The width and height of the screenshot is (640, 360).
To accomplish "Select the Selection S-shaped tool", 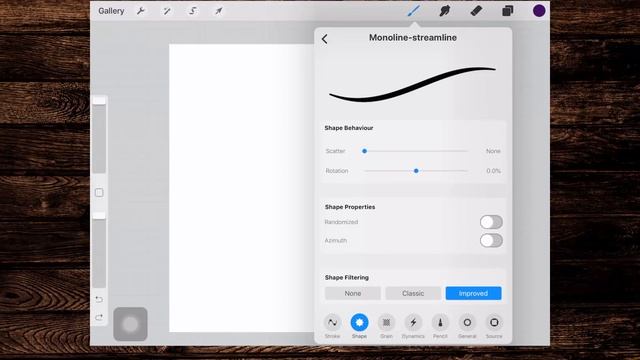I will tap(193, 11).
